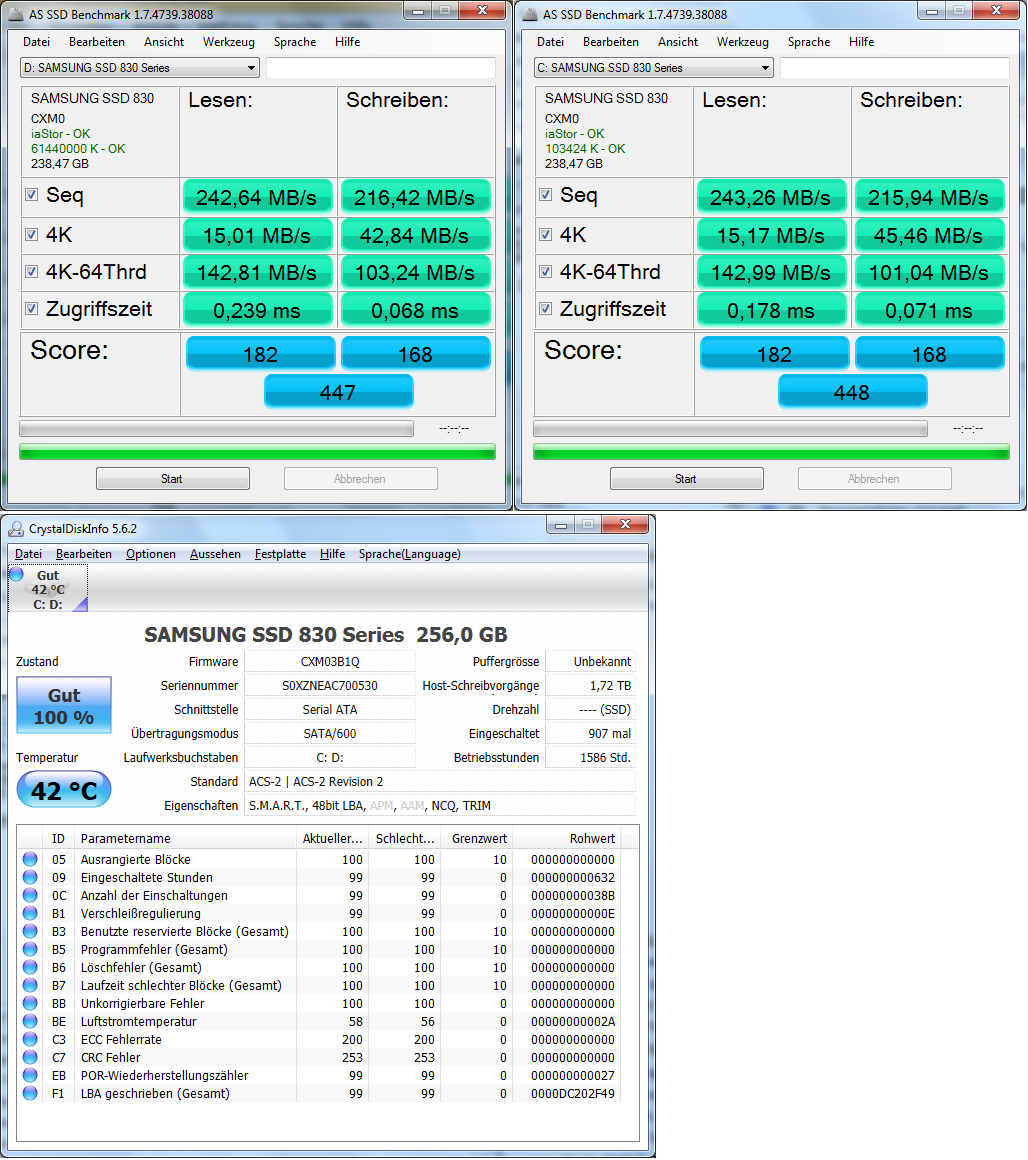Uncheck Seq test in C: drive window

pyautogui.click(x=546, y=195)
